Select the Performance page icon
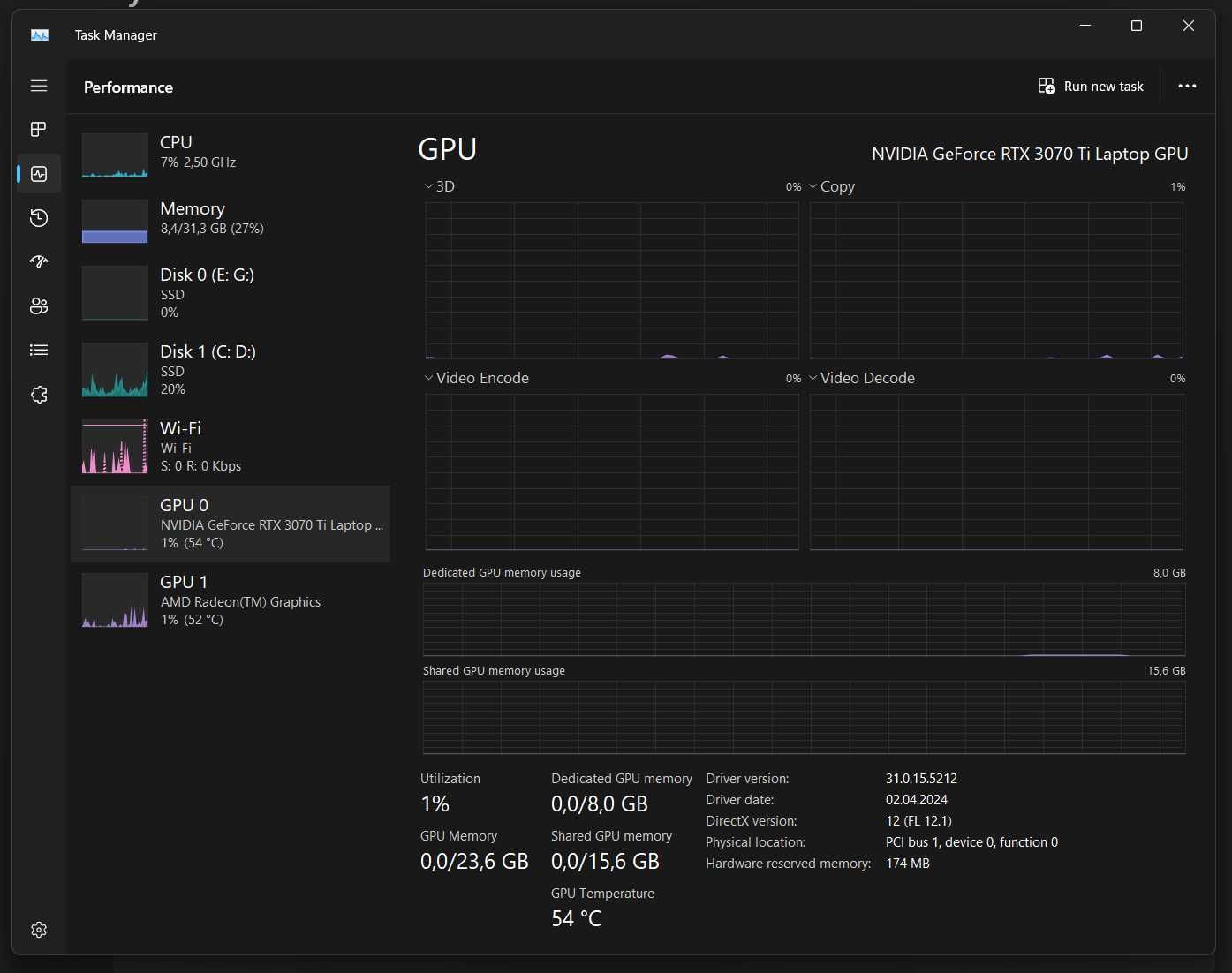 click(39, 174)
